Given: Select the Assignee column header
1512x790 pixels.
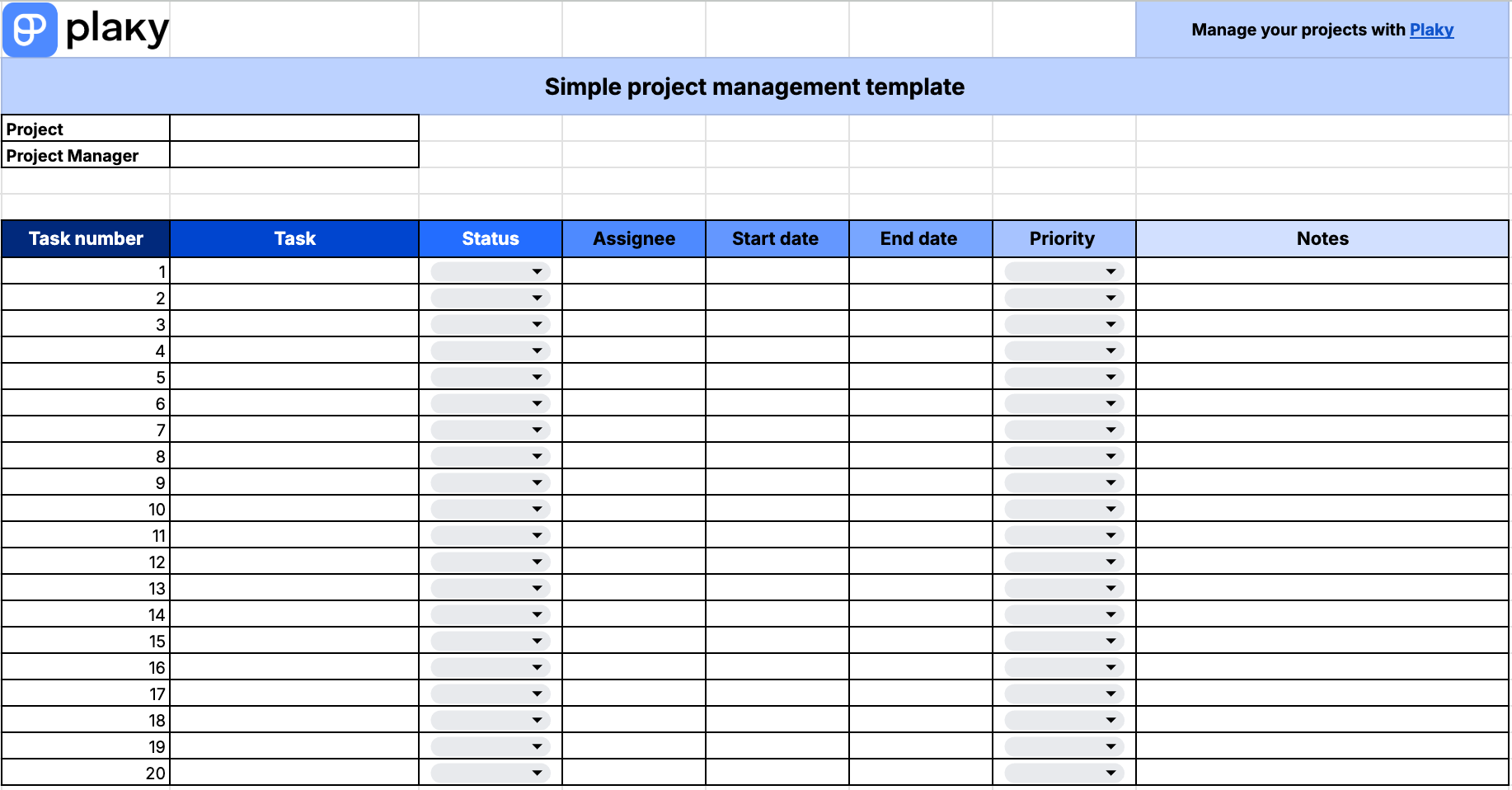Looking at the screenshot, I should click(x=633, y=238).
